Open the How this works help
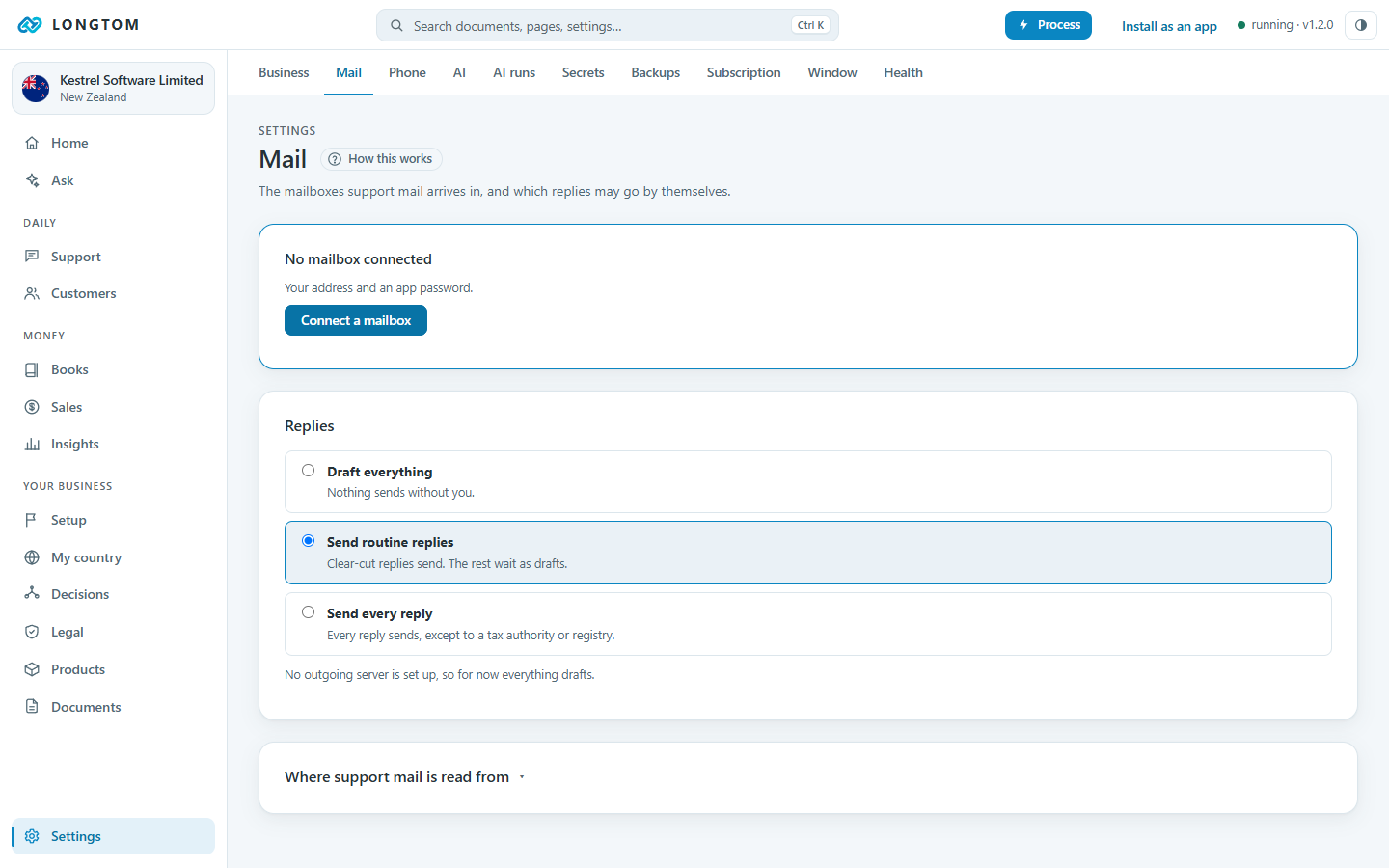This screenshot has height=868, width=1389. (x=381, y=159)
